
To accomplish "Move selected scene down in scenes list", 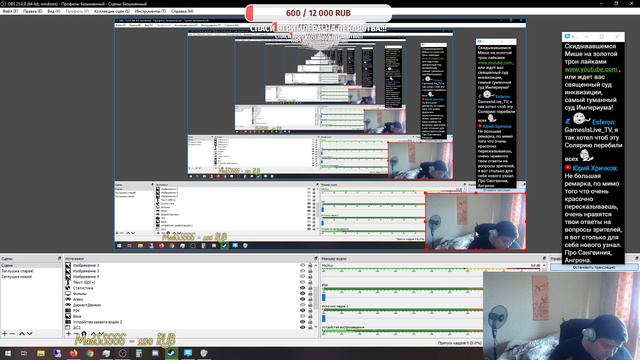I will pos(29,334).
